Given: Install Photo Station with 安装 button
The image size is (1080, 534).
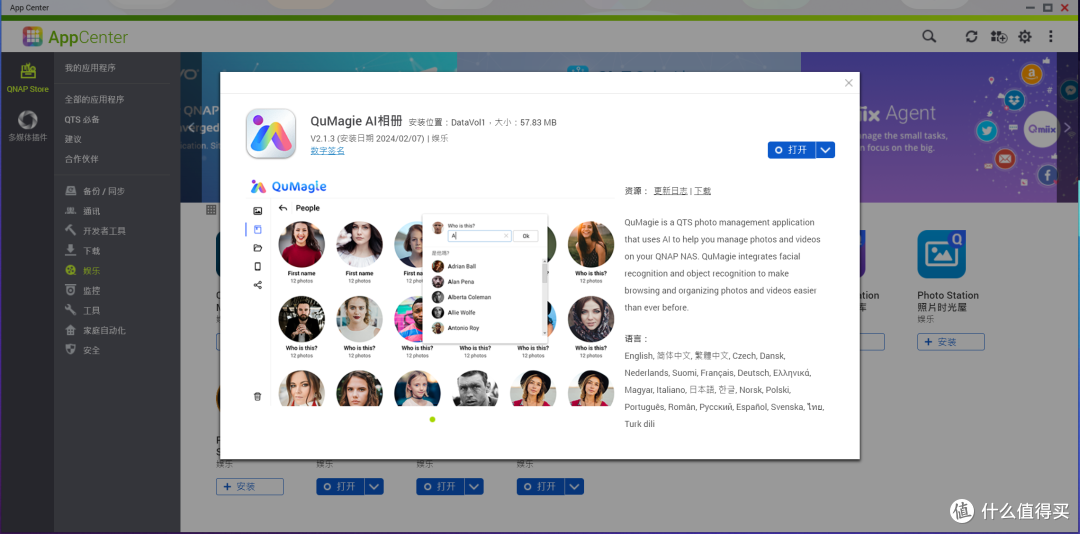Looking at the screenshot, I should click(951, 342).
